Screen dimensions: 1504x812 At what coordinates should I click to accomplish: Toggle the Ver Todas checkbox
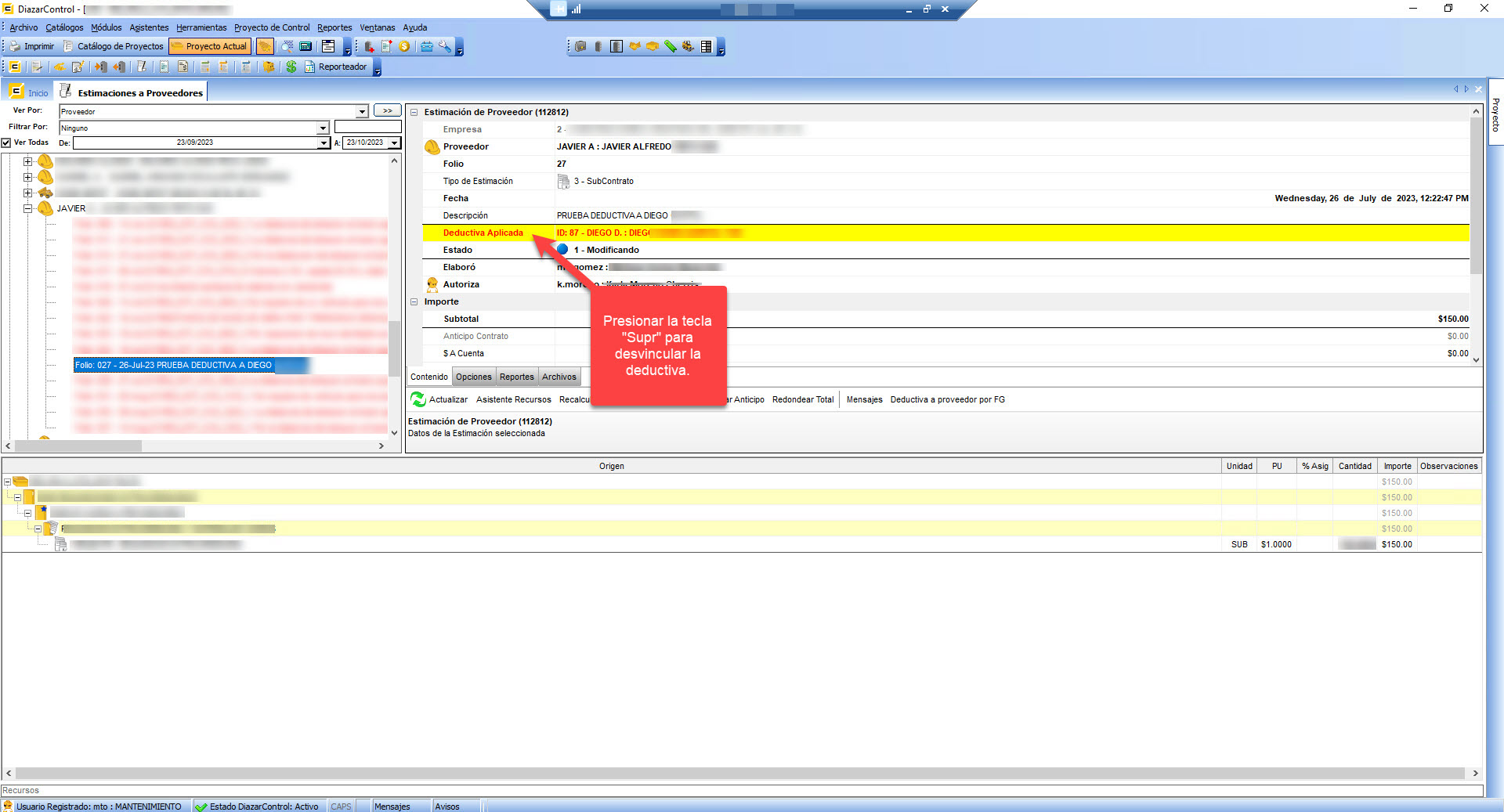click(x=6, y=143)
